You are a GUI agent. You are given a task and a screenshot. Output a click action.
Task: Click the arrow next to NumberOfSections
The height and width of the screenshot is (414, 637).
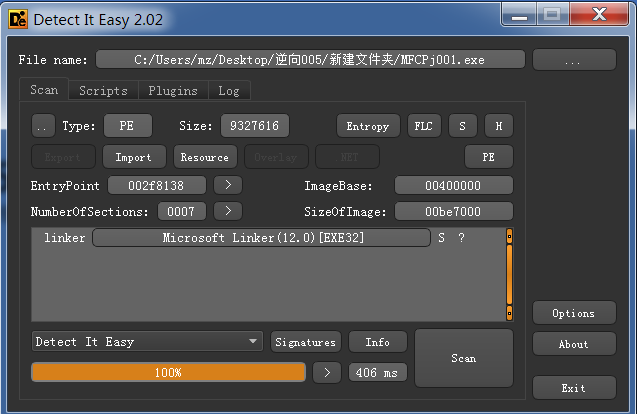[228, 211]
